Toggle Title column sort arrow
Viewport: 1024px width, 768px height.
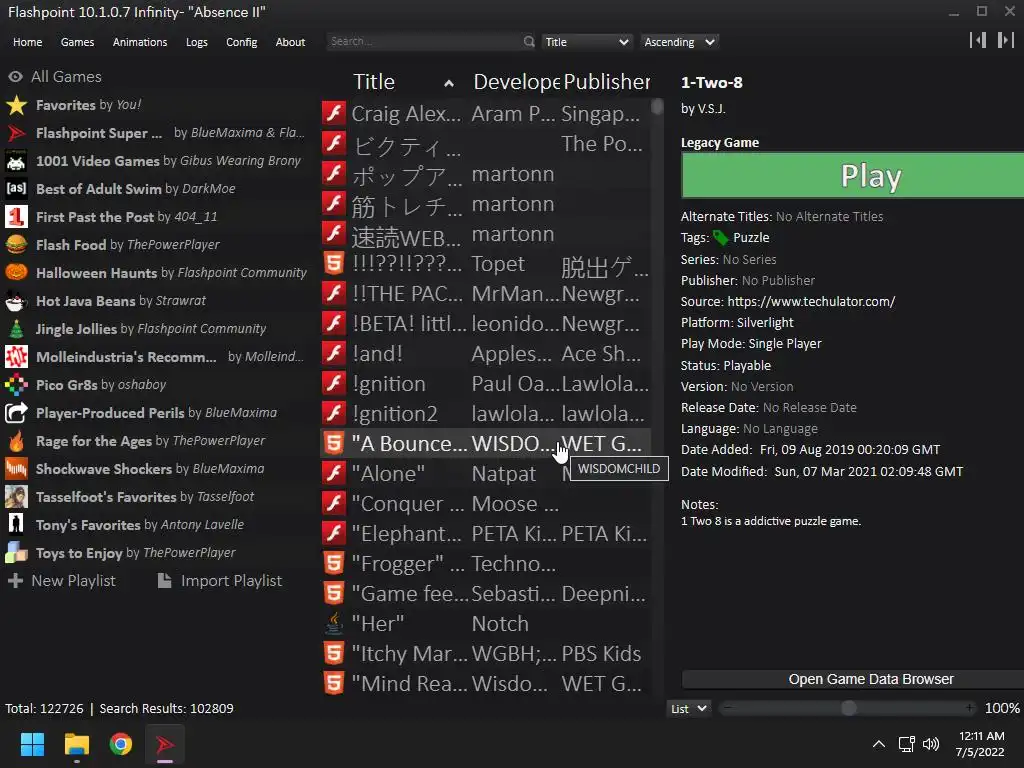click(x=449, y=83)
